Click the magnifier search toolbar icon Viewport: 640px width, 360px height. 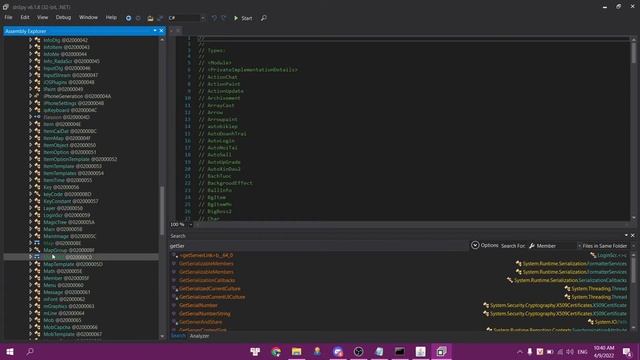pos(264,18)
